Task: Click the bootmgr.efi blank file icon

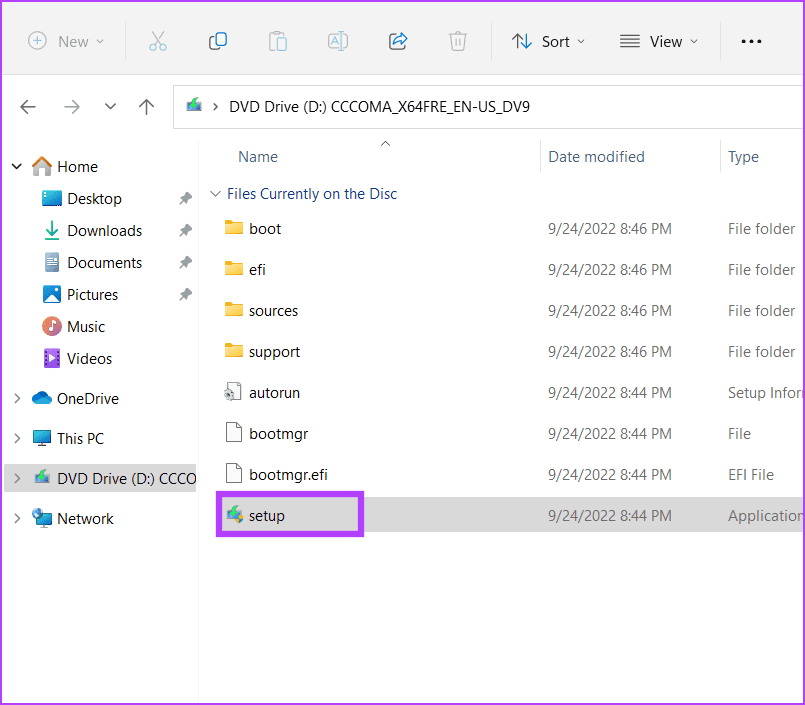Action: click(x=234, y=473)
